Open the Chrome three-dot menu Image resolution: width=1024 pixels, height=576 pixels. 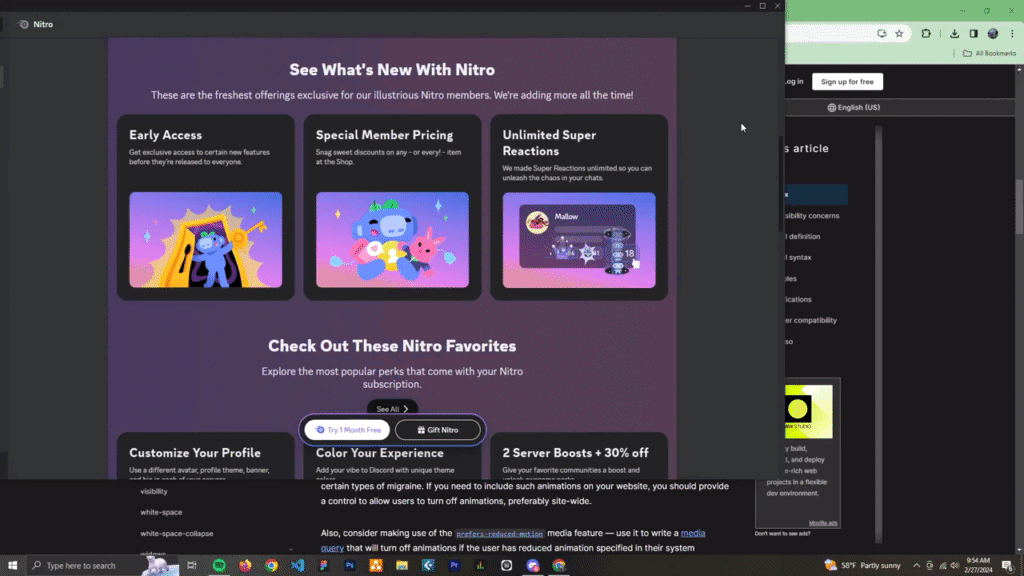(1011, 33)
